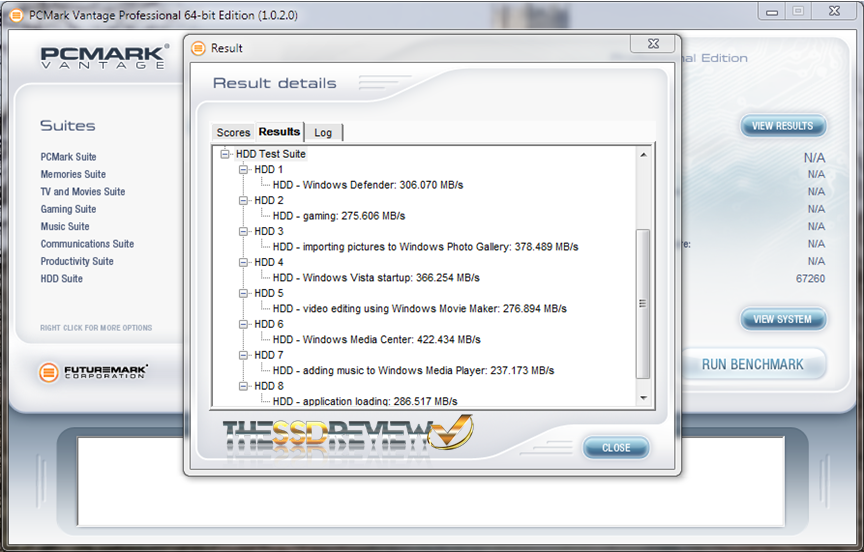
Task: Select the Results tab
Action: pyautogui.click(x=279, y=132)
